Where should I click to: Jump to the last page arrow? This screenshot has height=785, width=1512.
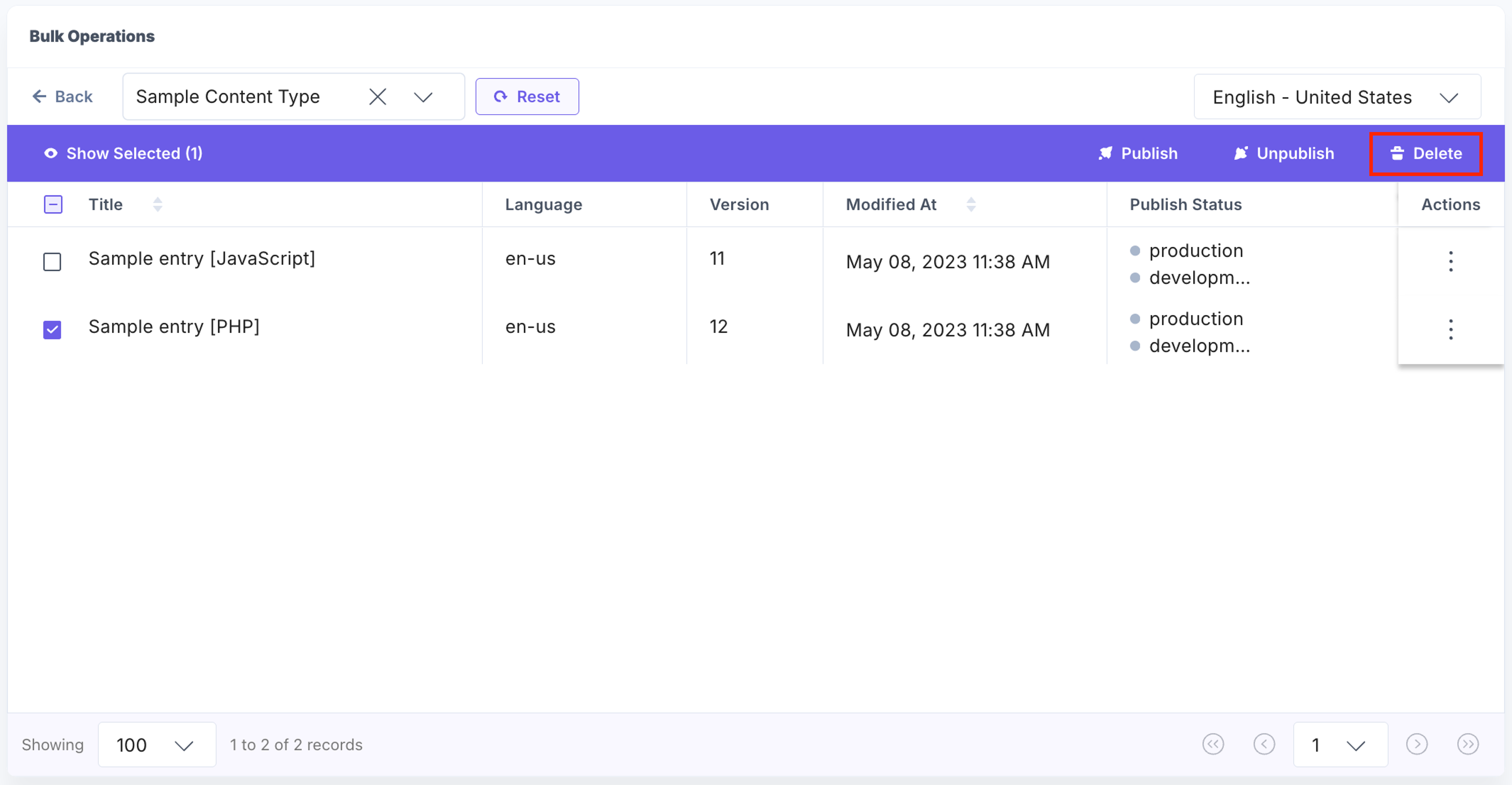click(x=1468, y=744)
